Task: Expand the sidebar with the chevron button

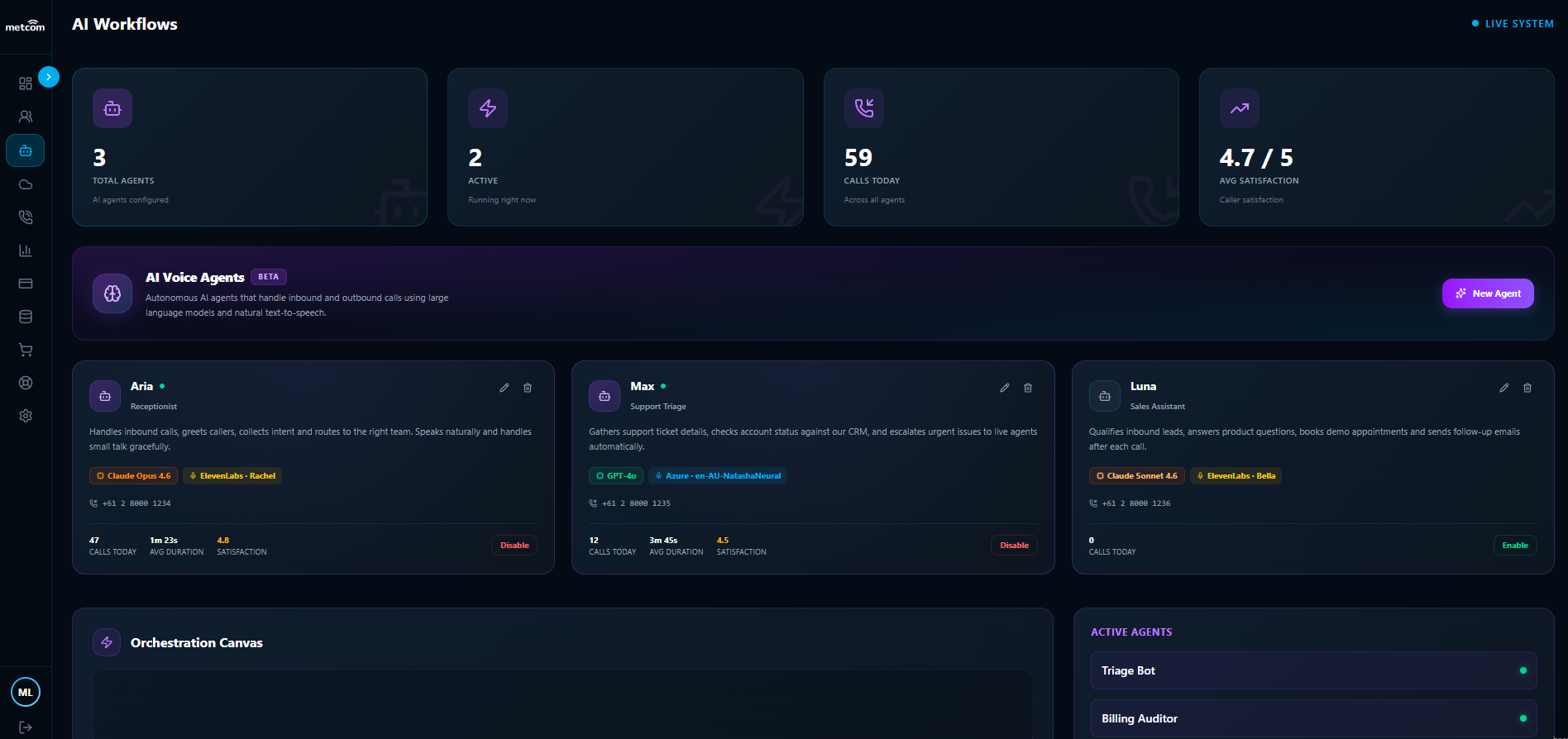Action: (49, 77)
